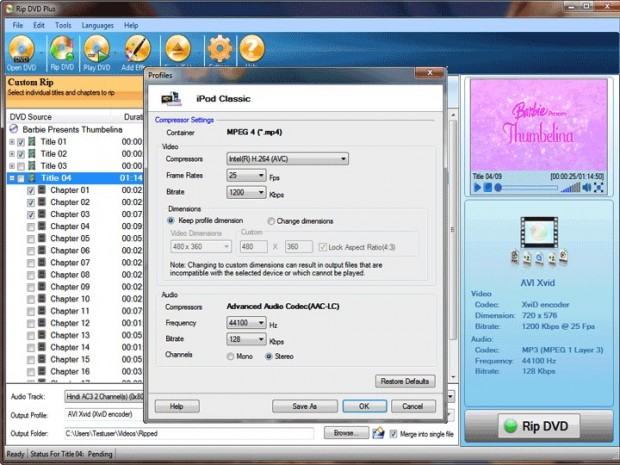Click the Thumbelina preview thumbnail

(x=539, y=125)
